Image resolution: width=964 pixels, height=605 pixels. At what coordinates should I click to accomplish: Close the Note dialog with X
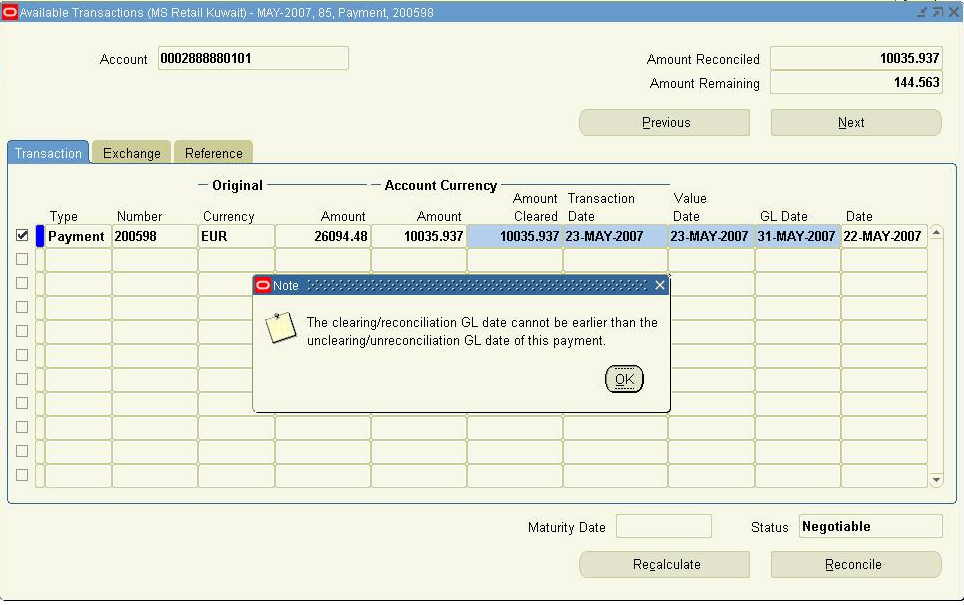(659, 286)
